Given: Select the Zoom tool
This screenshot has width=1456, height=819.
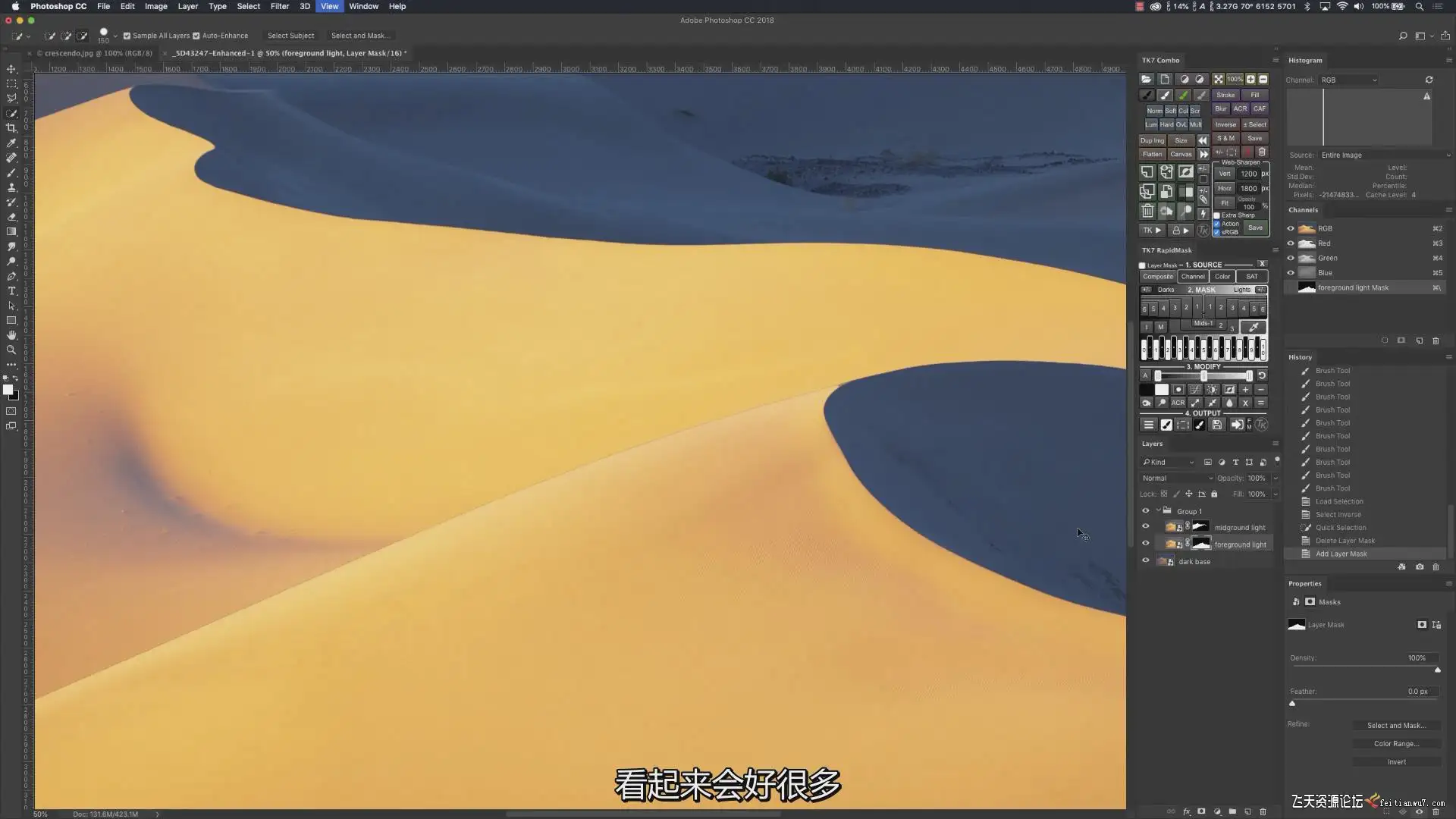Looking at the screenshot, I should 11,350.
